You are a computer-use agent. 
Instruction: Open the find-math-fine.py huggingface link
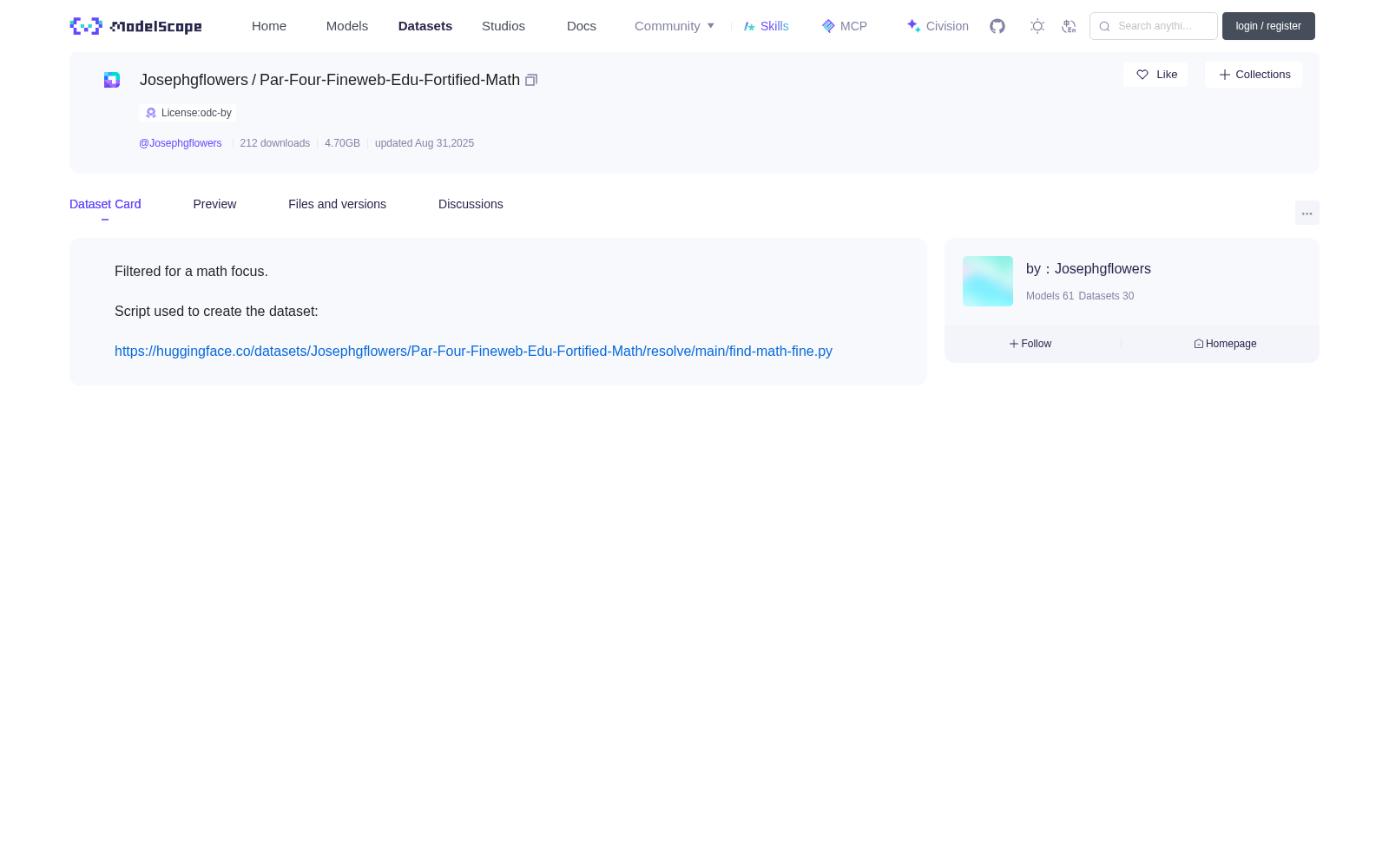(473, 352)
